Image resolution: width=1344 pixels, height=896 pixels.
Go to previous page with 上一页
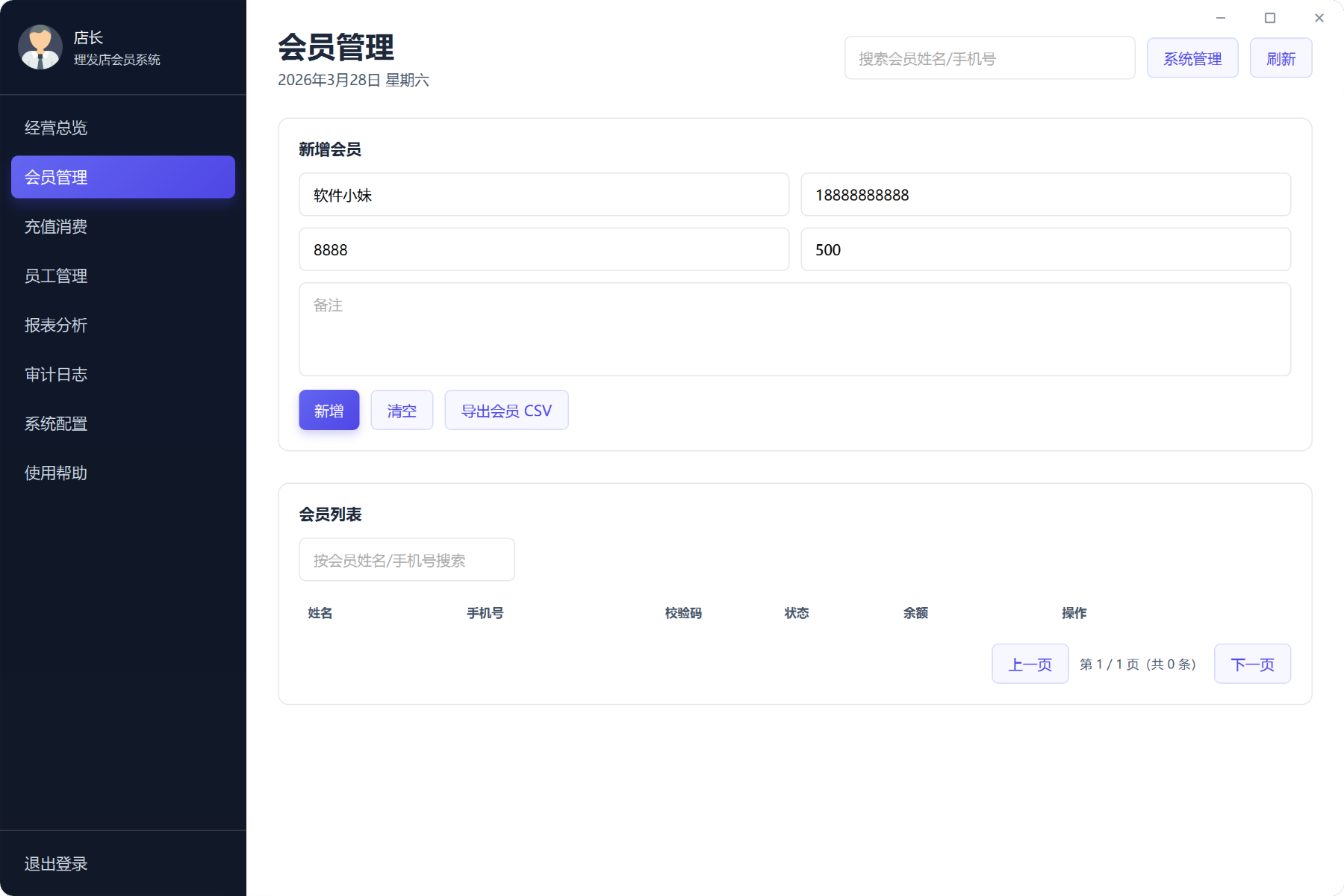(x=1030, y=664)
